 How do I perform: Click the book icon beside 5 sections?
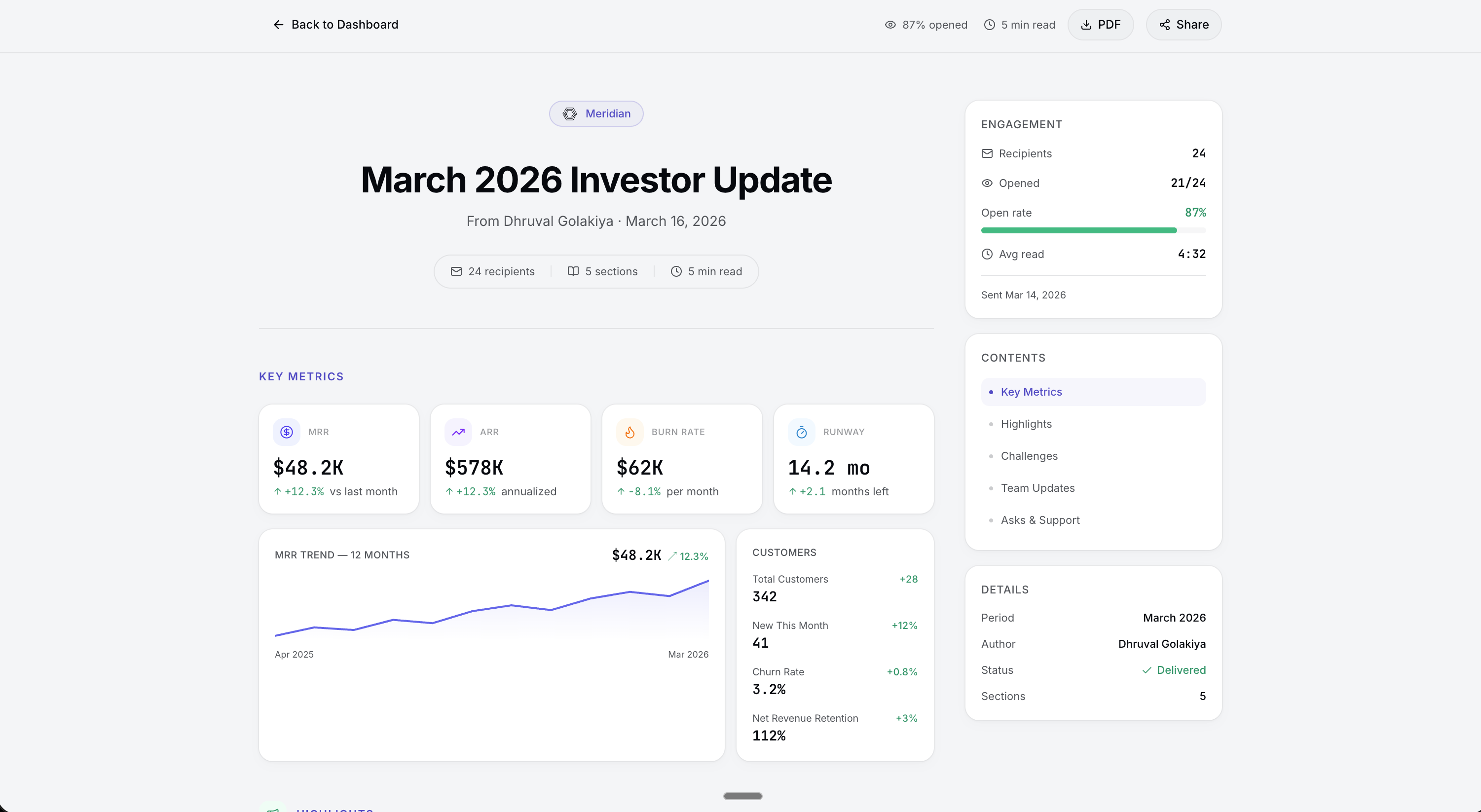pos(573,271)
